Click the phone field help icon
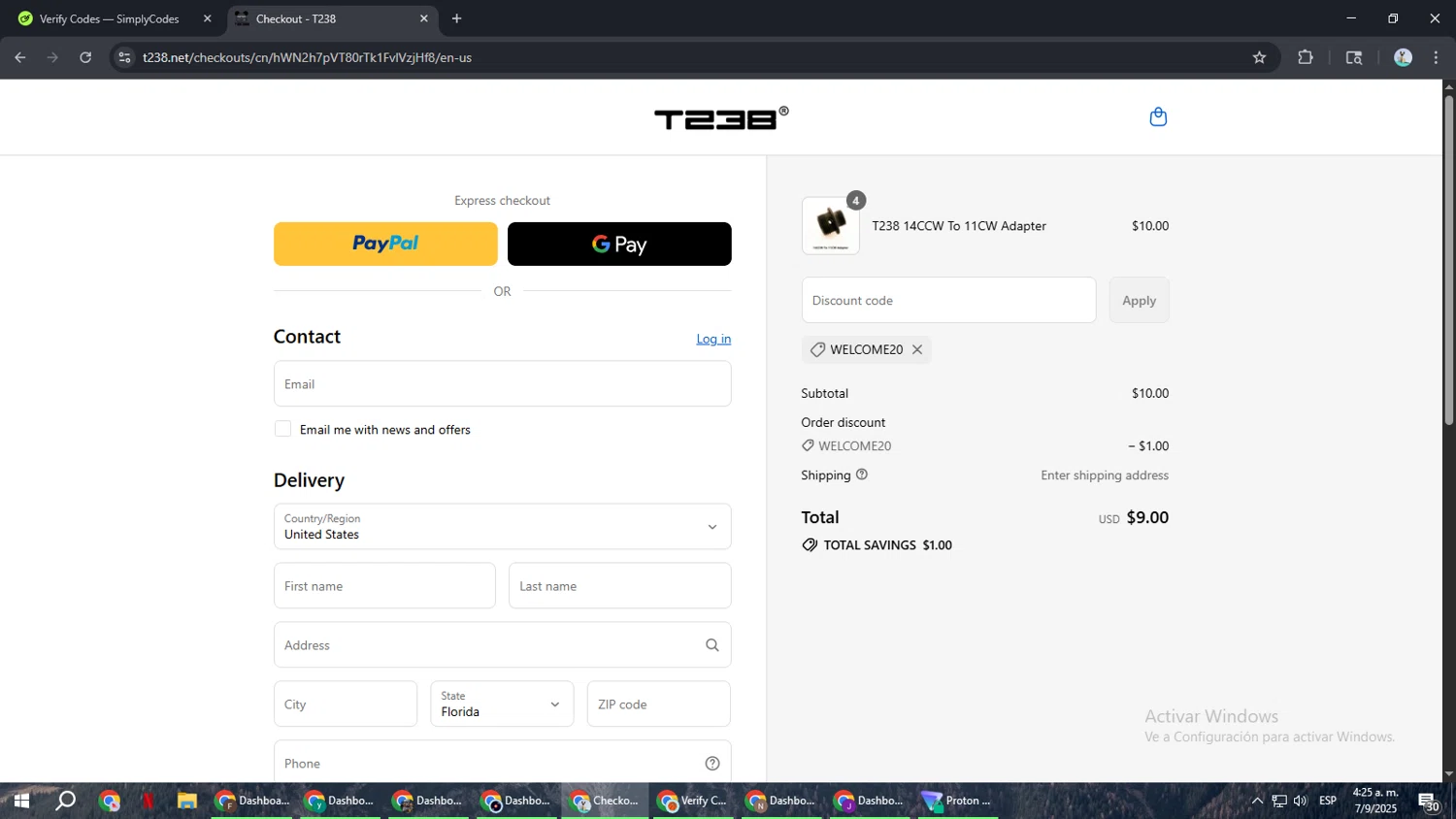This screenshot has height=819, width=1456. 712,764
